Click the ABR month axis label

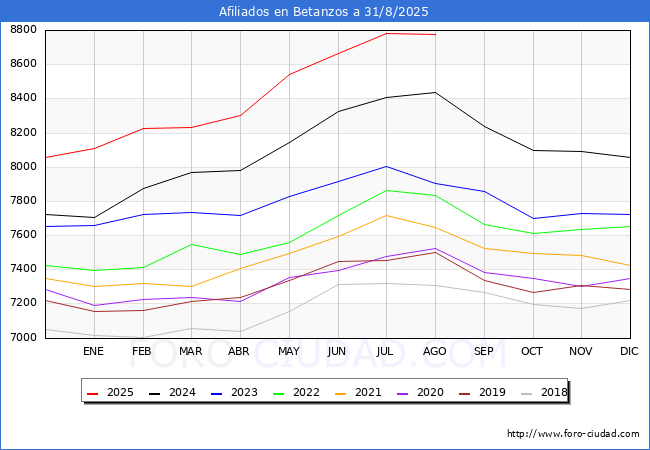click(239, 351)
